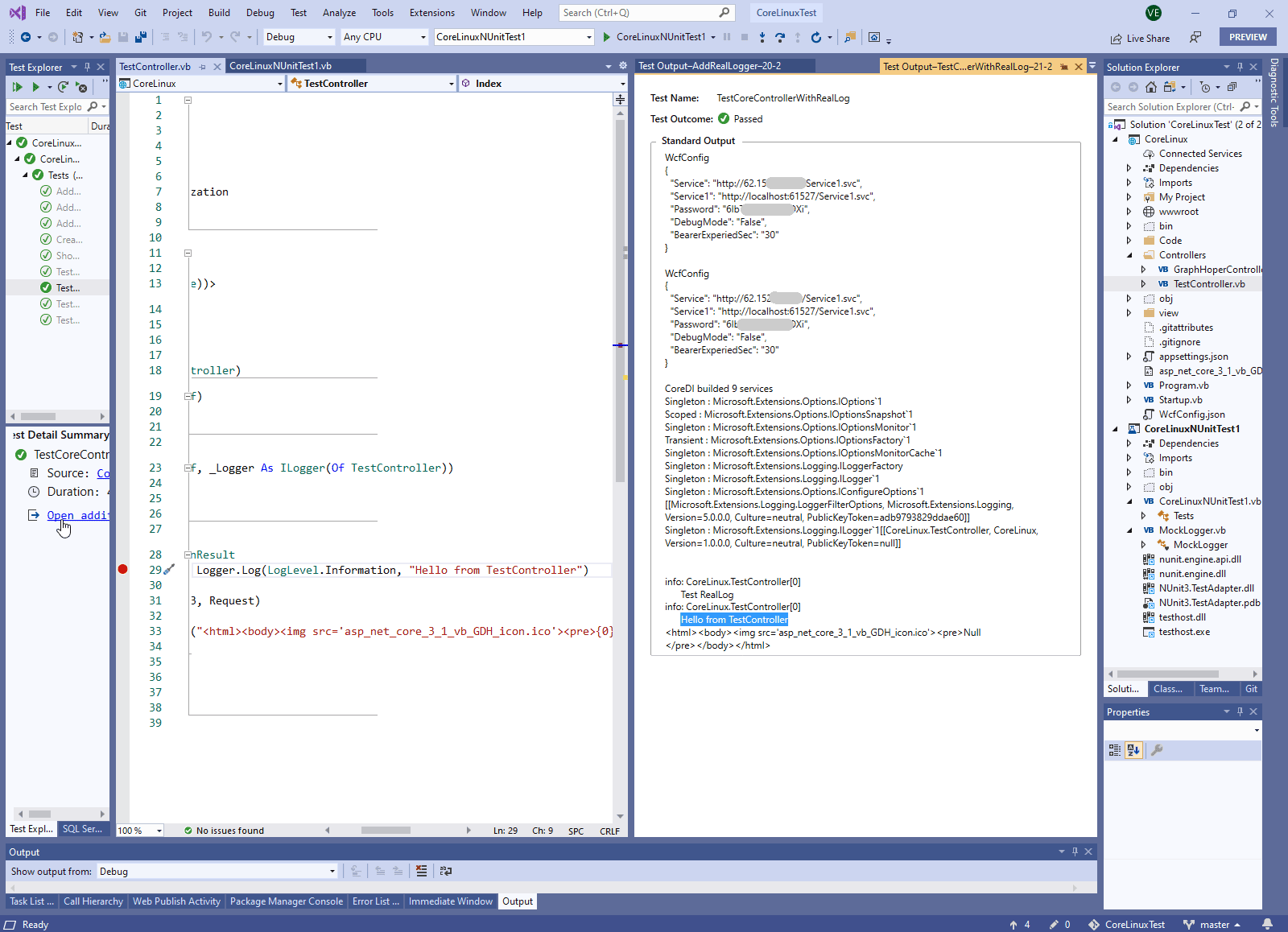Open the CoreLinuxNUnitTest1 startup project dropdown
Image resolution: width=1288 pixels, height=932 pixels.
514,37
